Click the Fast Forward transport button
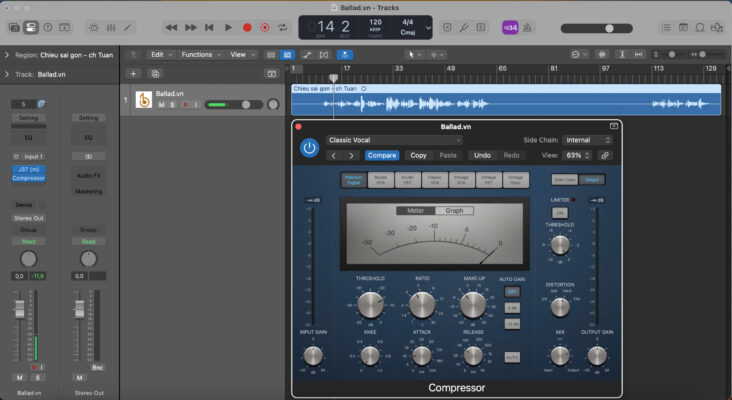This screenshot has width=732, height=400. pyautogui.click(x=191, y=28)
